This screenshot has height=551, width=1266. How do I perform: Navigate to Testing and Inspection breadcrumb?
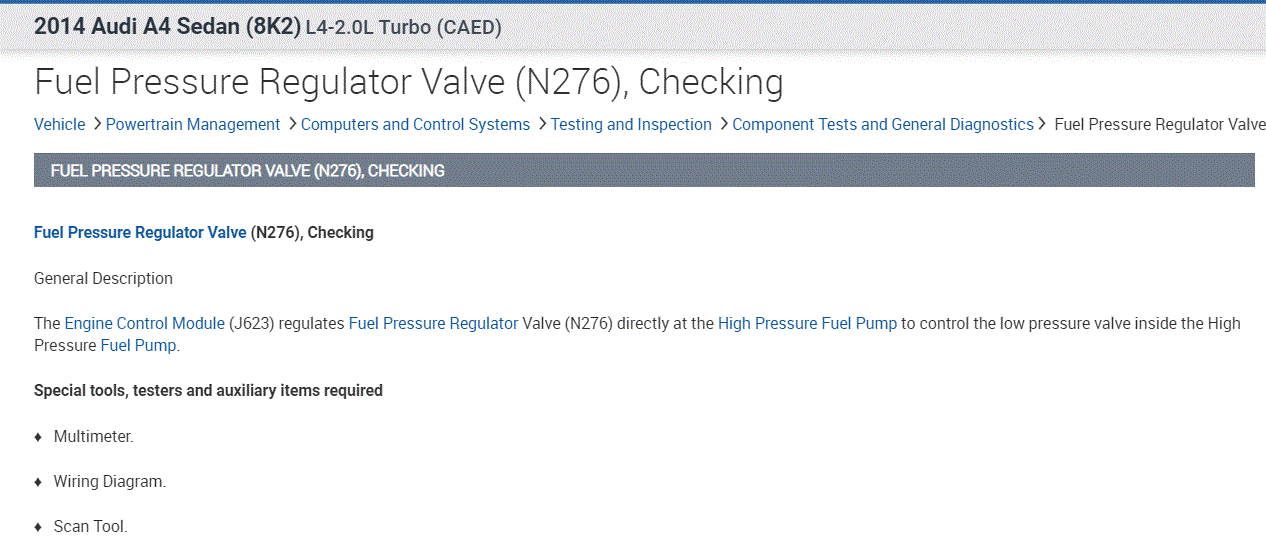pos(631,125)
